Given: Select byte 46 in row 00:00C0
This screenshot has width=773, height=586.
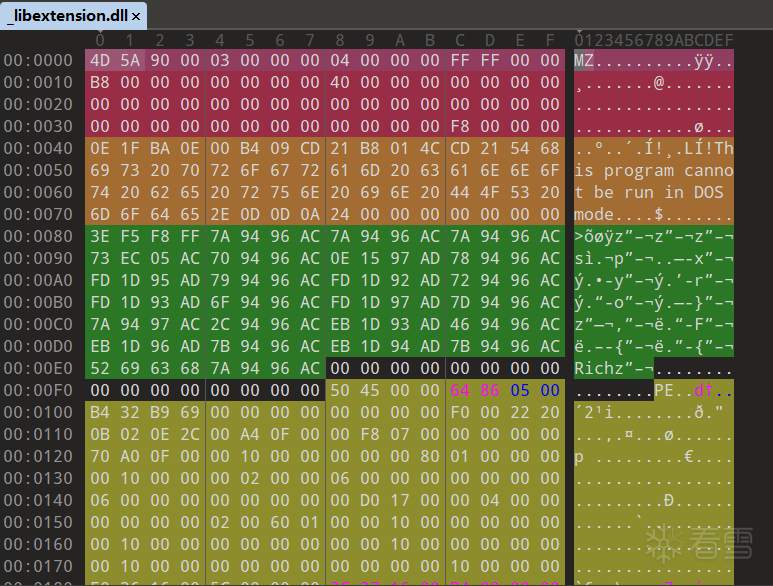Looking at the screenshot, I should click(x=460, y=324).
